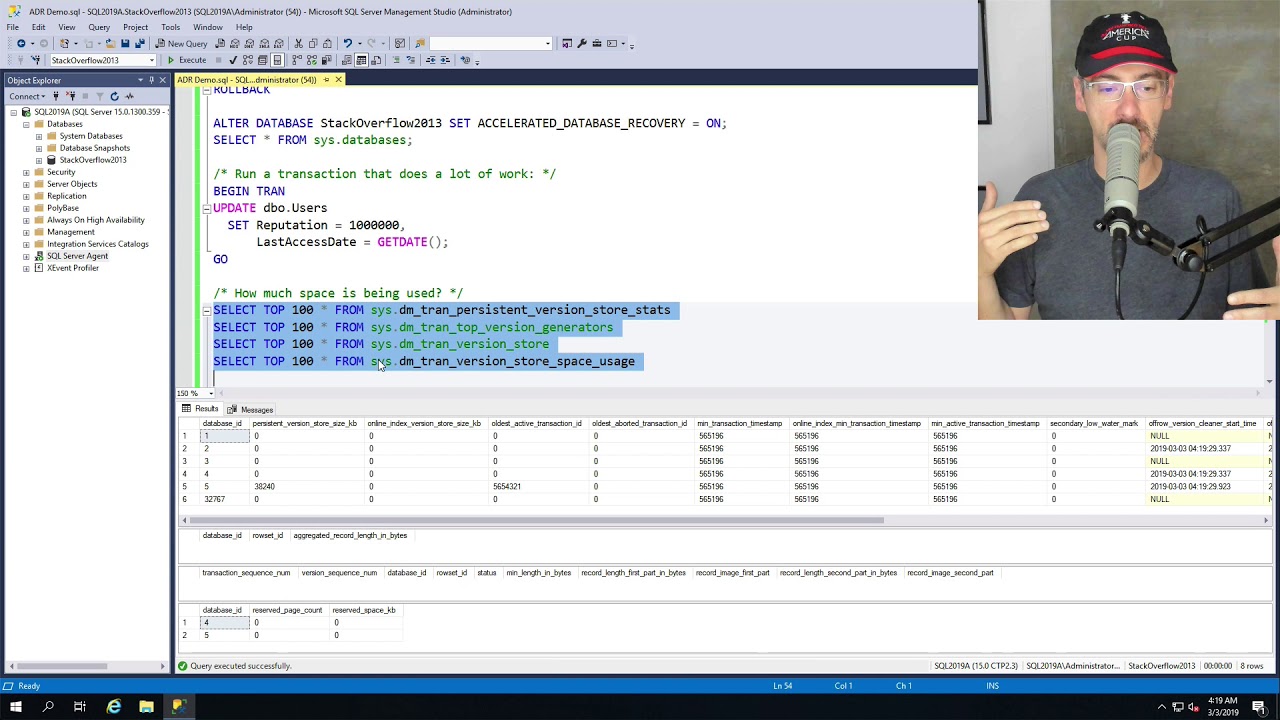
Task: Click the Undo arrow icon
Action: tap(347, 43)
